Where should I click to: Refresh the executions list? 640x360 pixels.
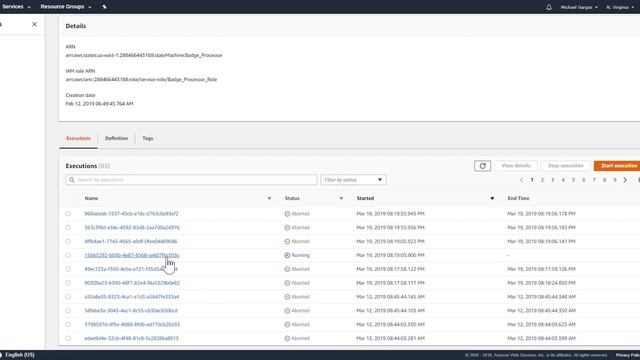[x=482, y=166]
